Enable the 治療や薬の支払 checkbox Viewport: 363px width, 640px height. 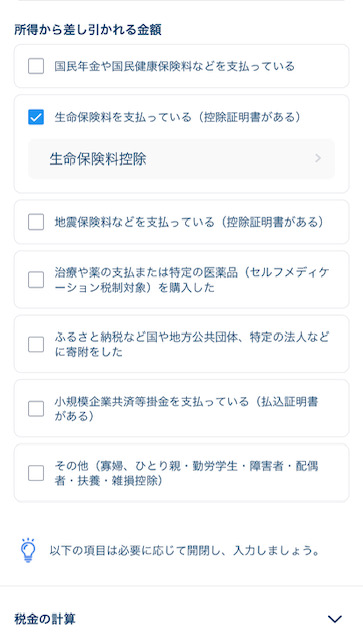36,280
